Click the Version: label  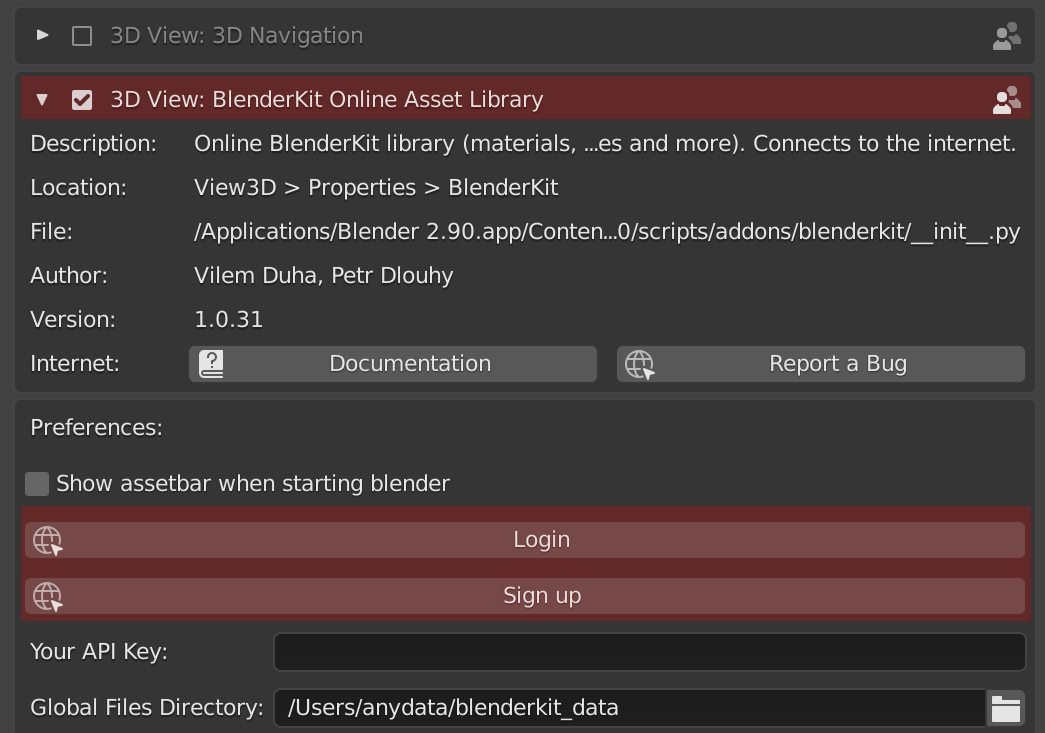73,320
